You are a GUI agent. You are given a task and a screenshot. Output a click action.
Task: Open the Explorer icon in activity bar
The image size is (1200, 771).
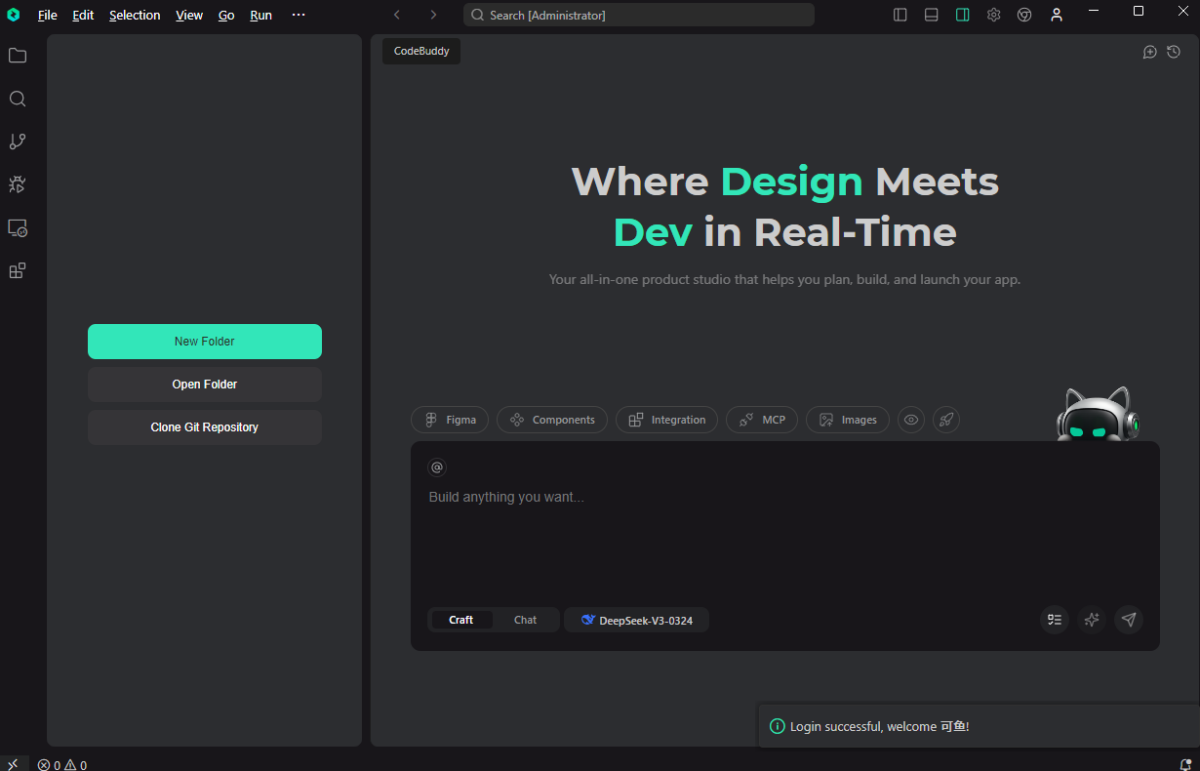click(17, 56)
